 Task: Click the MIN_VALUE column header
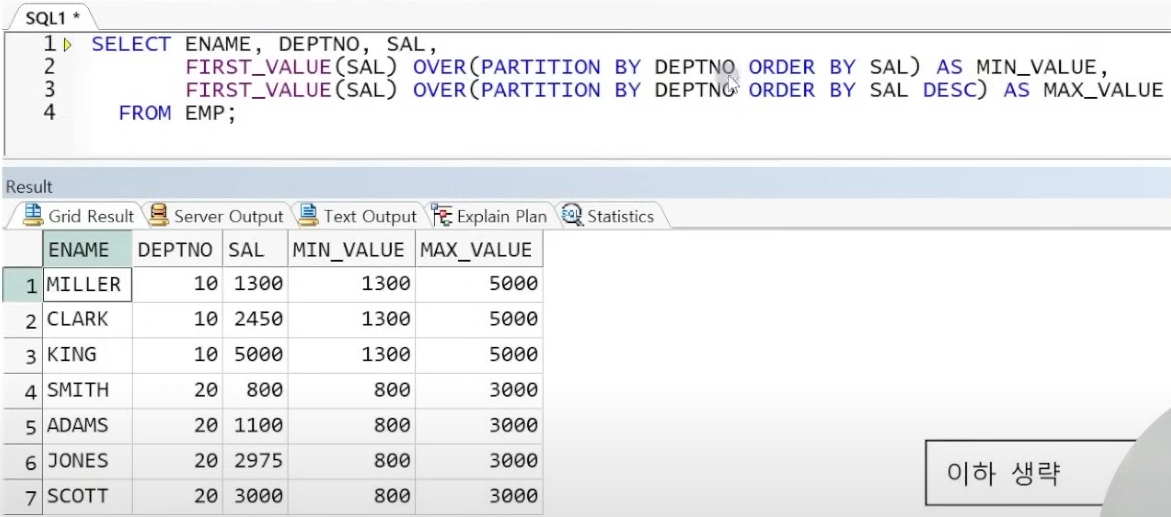tap(351, 250)
